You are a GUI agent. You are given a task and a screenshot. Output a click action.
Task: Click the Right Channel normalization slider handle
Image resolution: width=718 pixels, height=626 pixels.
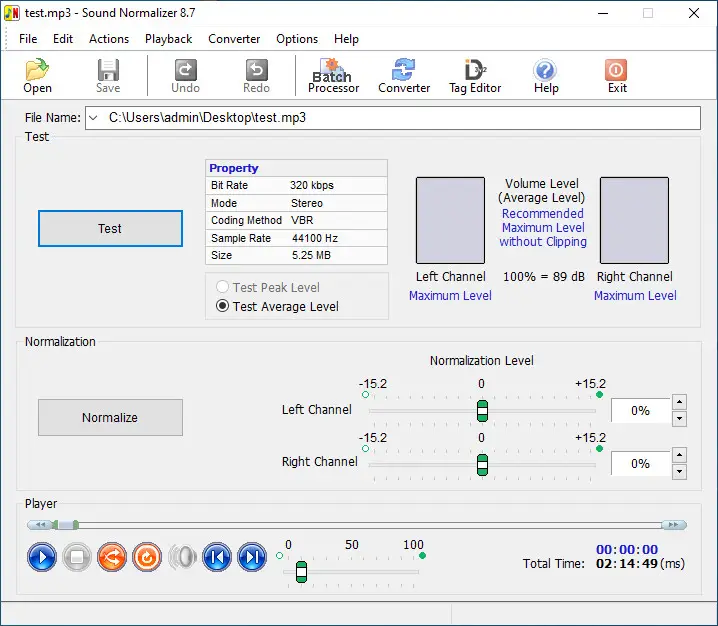pyautogui.click(x=482, y=465)
